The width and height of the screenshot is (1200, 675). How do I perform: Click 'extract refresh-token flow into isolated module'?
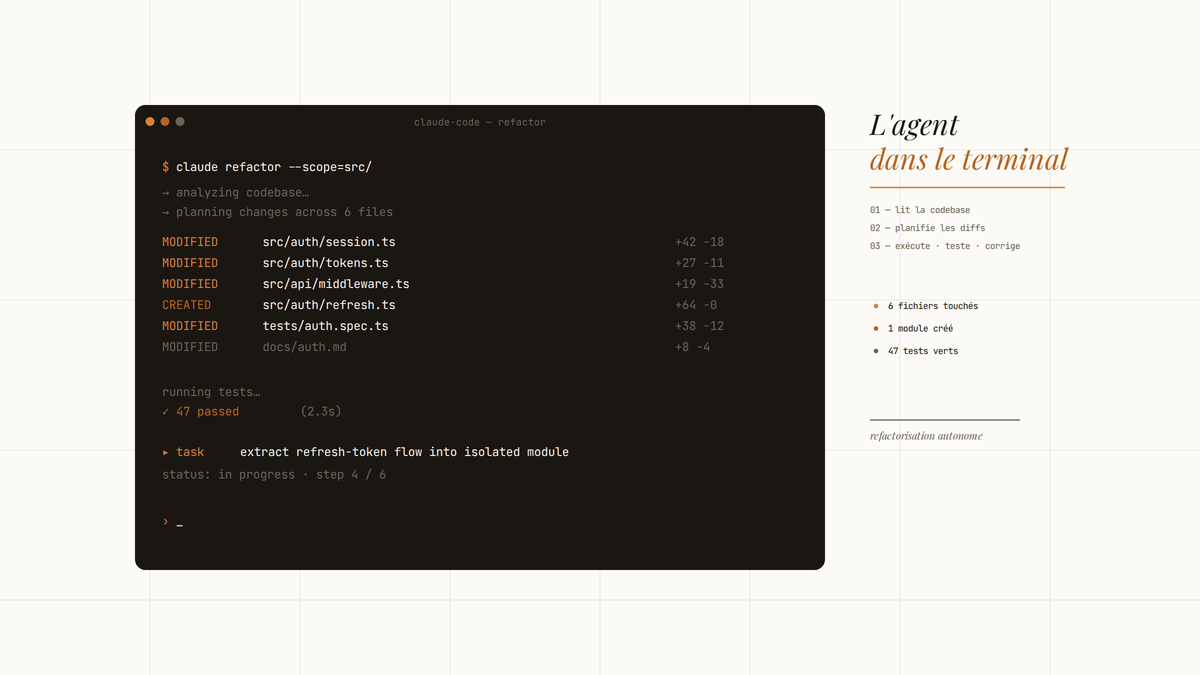click(x=404, y=452)
